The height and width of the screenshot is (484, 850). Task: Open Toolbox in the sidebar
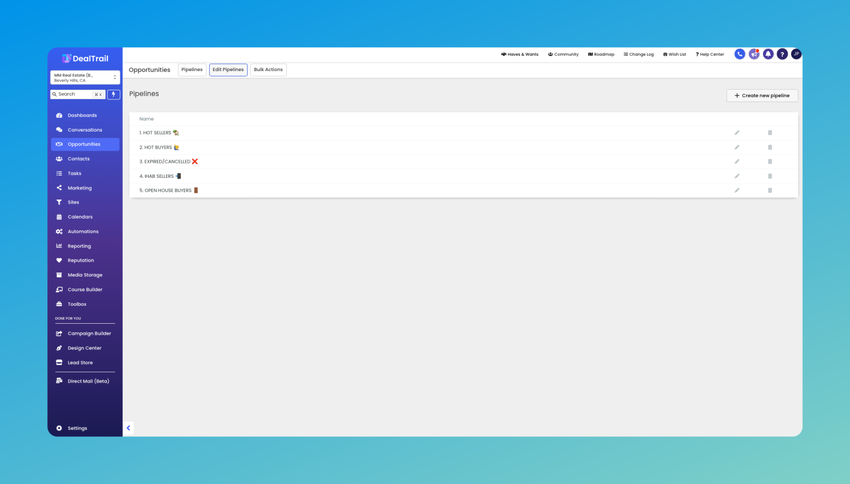tap(85, 304)
